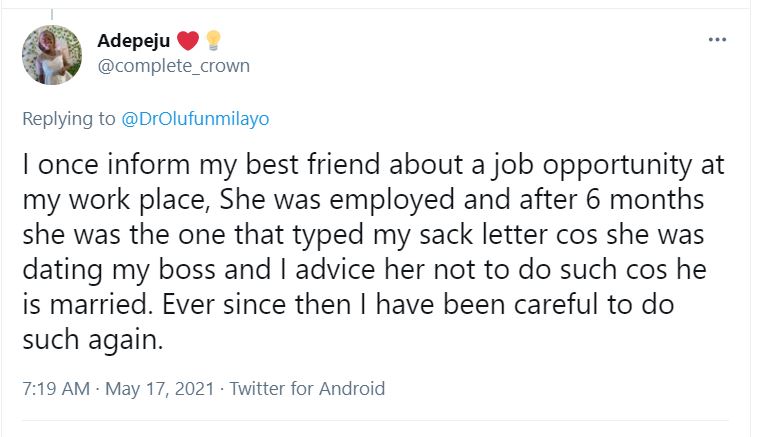Open the Twitter for Android source link
762x437 pixels.
coord(307,389)
